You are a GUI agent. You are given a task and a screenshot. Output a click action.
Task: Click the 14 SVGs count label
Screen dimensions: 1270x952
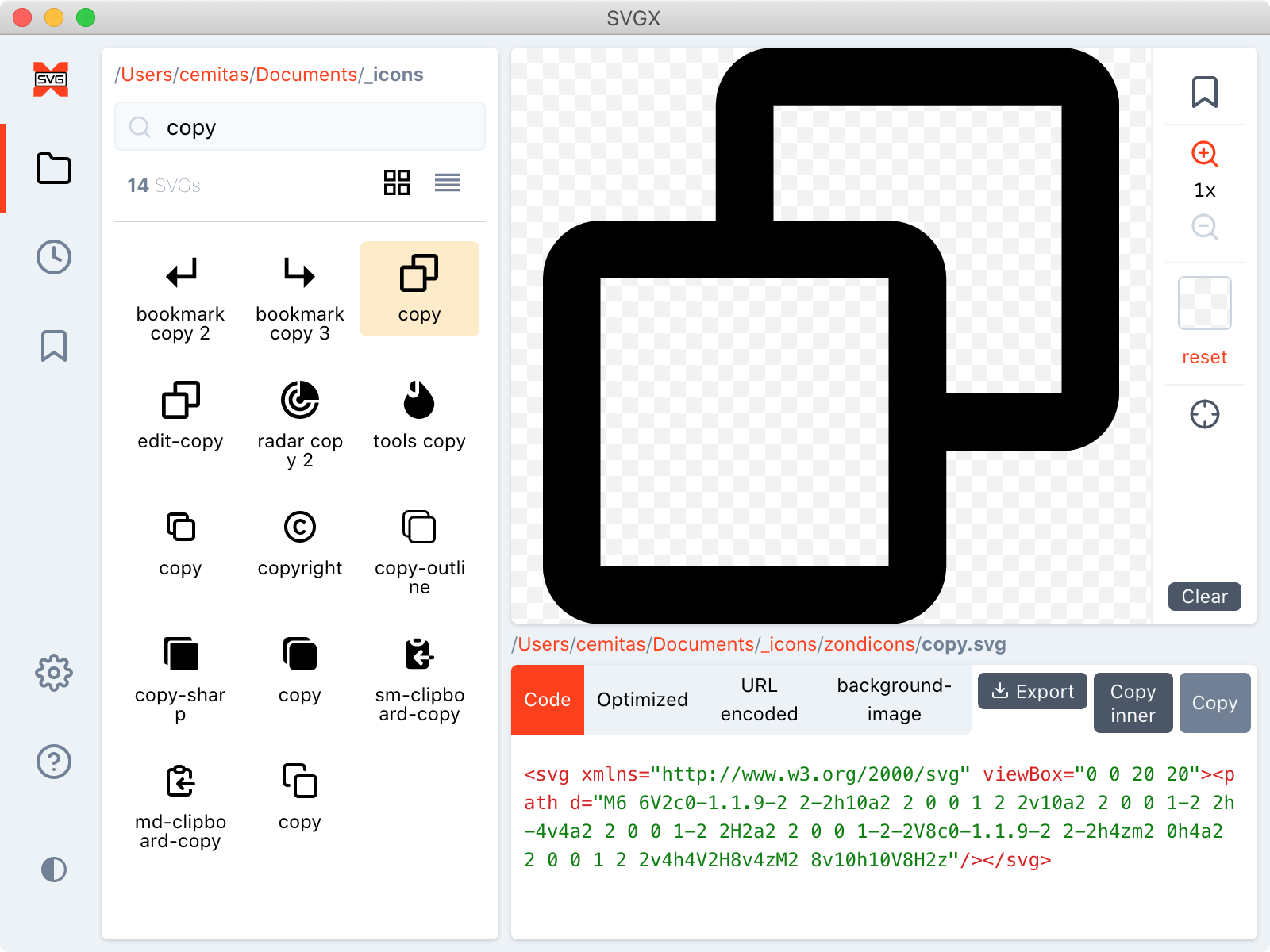pyautogui.click(x=164, y=186)
